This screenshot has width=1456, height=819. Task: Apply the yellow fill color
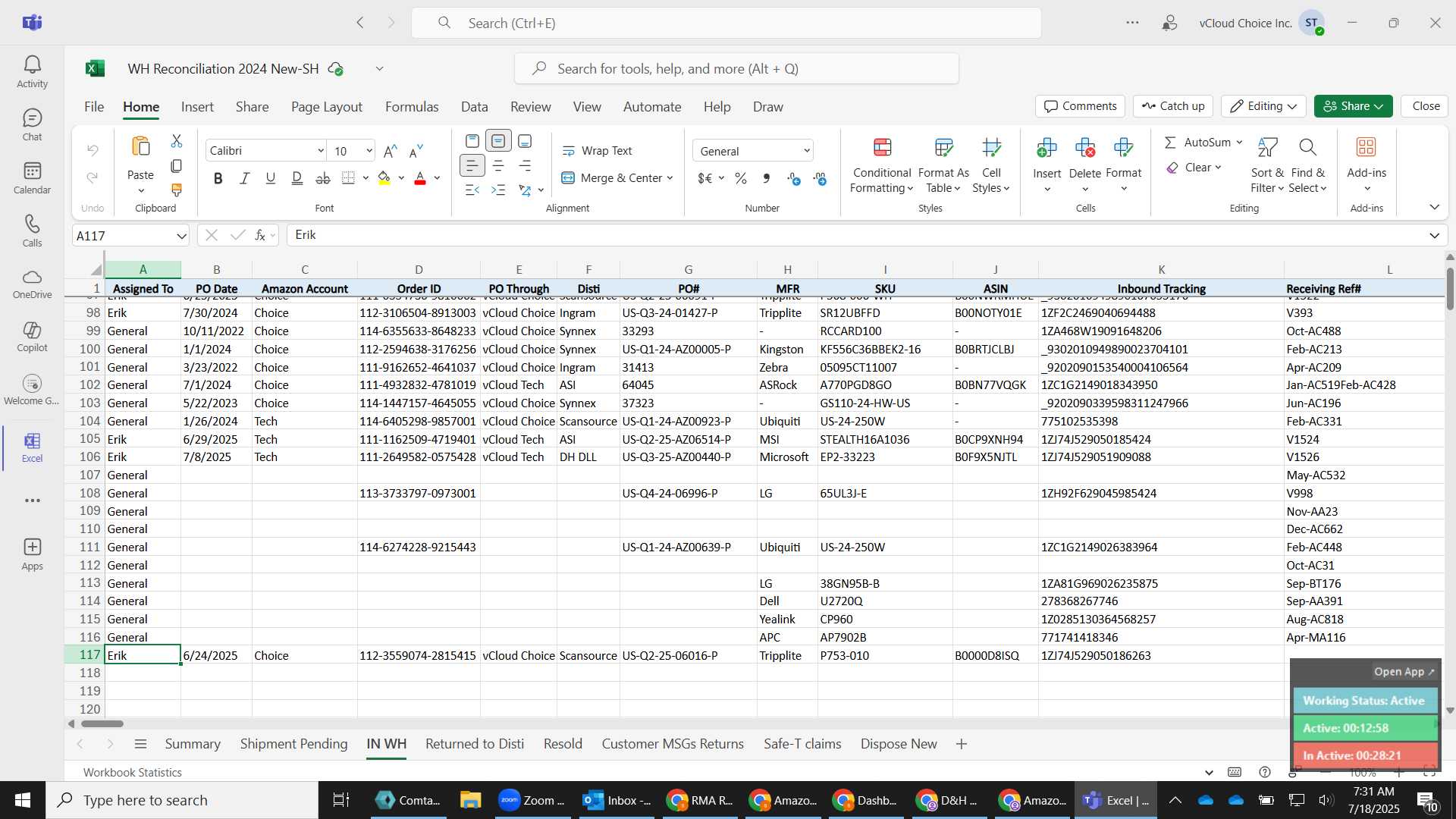coord(384,178)
